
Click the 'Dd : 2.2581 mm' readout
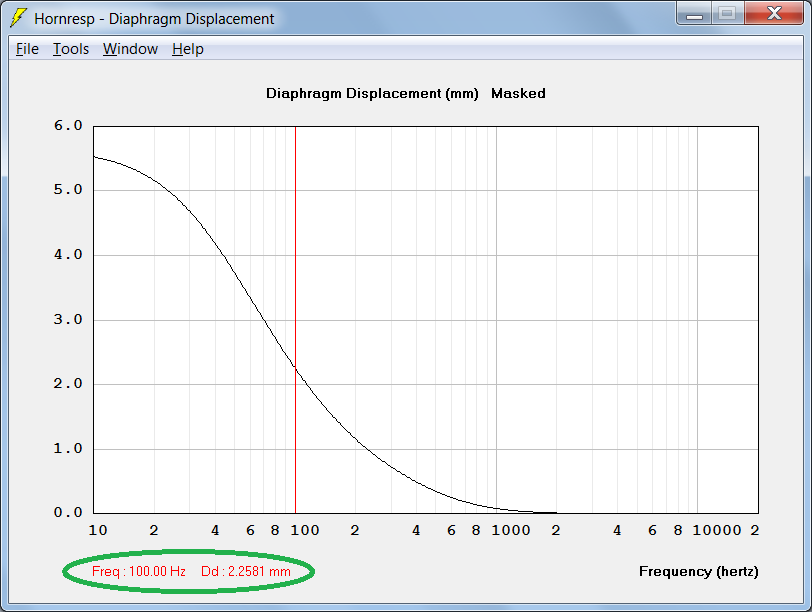[x=245, y=572]
